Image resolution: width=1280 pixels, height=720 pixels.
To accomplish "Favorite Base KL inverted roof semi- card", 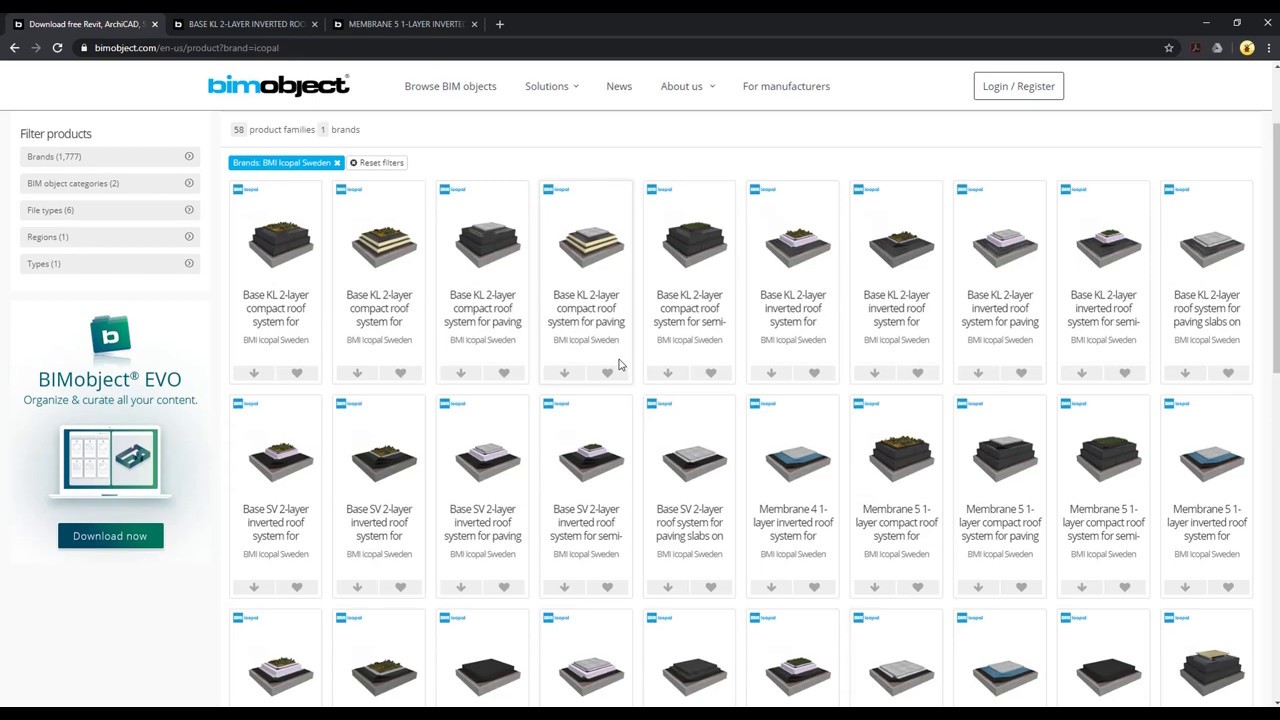I will coord(1125,373).
